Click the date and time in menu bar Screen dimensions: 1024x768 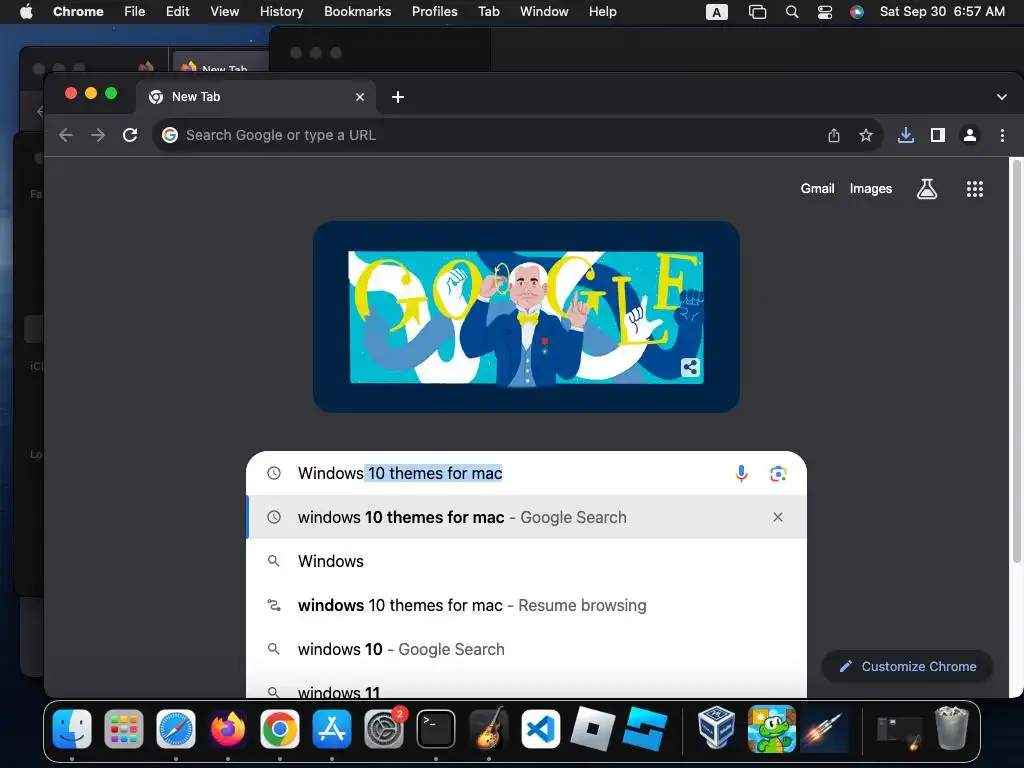tap(942, 12)
